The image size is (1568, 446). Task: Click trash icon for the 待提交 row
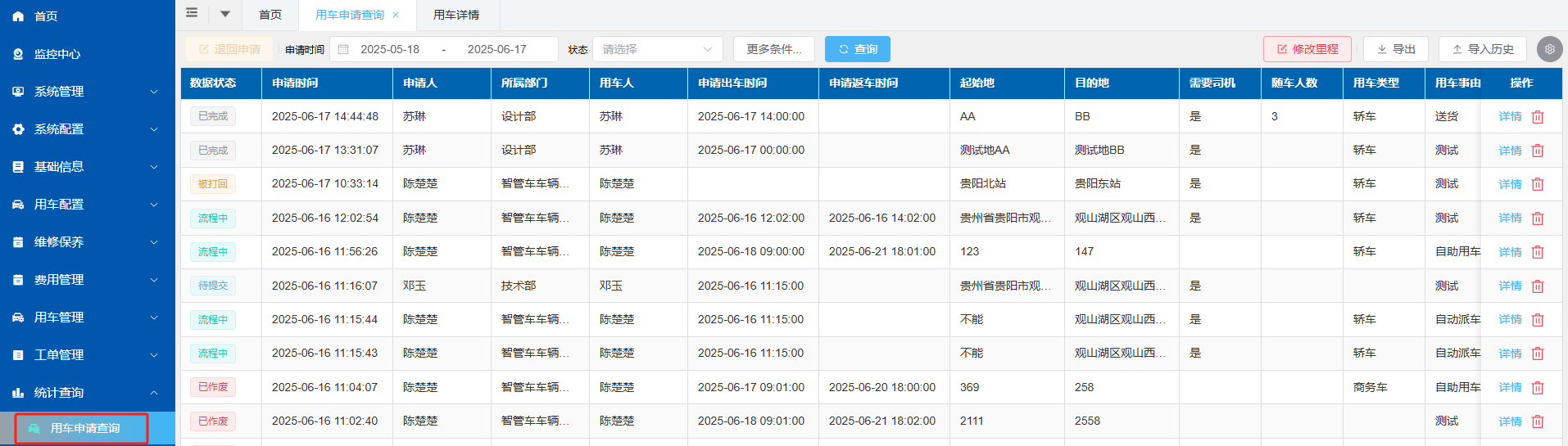1538,286
